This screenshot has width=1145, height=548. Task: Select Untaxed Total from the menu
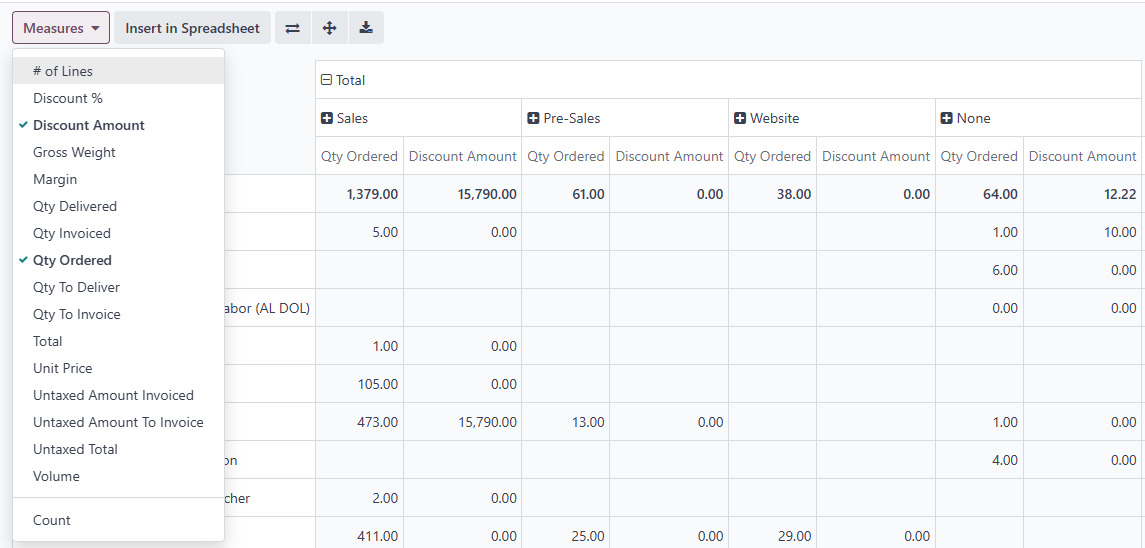coord(75,449)
